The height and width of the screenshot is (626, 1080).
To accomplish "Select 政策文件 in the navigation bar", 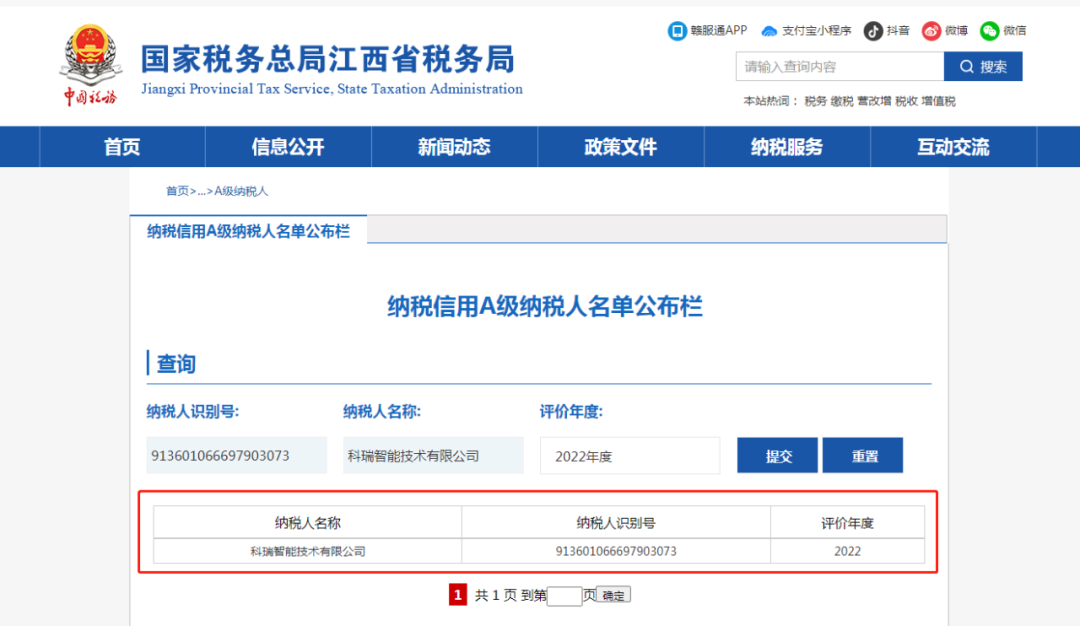I will click(620, 147).
